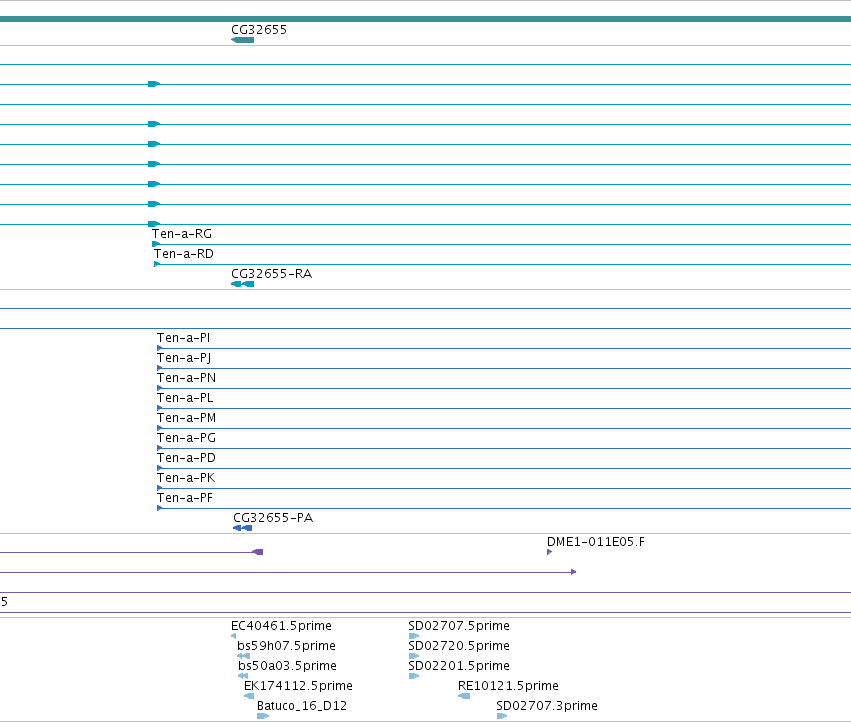Click the Batuco_16_D12 arrow glyph
This screenshot has width=851, height=722.
pos(263,716)
